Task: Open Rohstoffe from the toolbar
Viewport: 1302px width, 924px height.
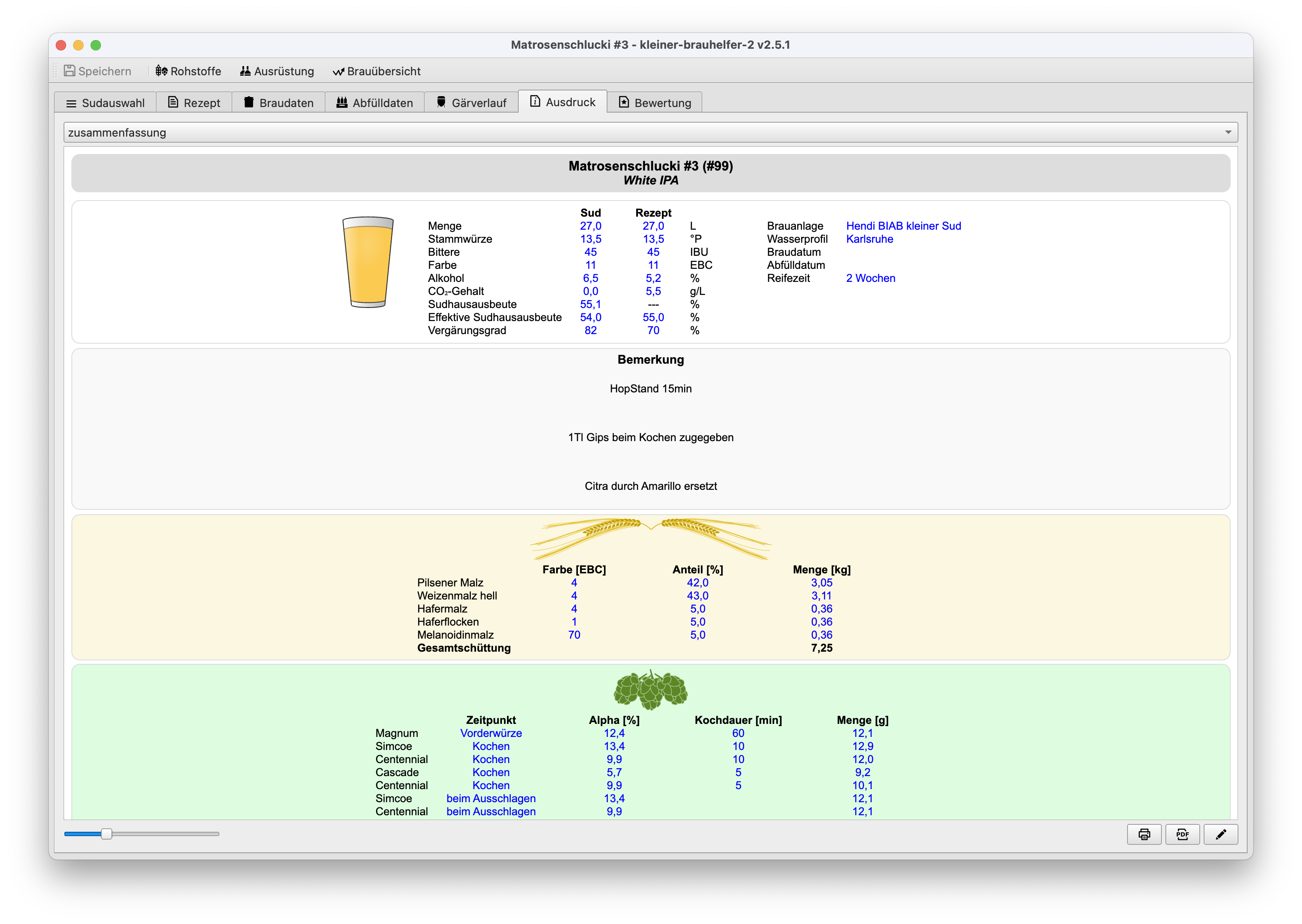Action: coord(188,71)
